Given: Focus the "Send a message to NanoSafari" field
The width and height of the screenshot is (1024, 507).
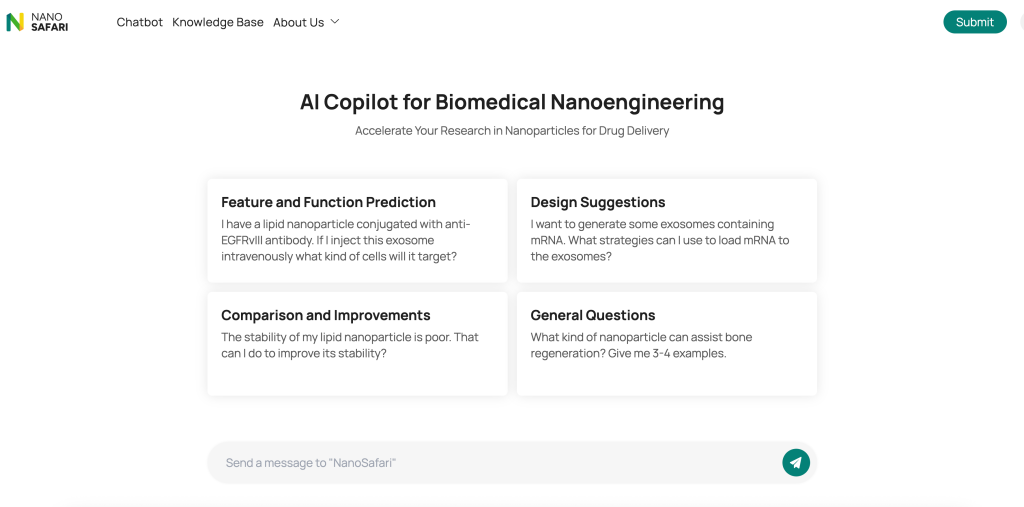Looking at the screenshot, I should pos(490,463).
